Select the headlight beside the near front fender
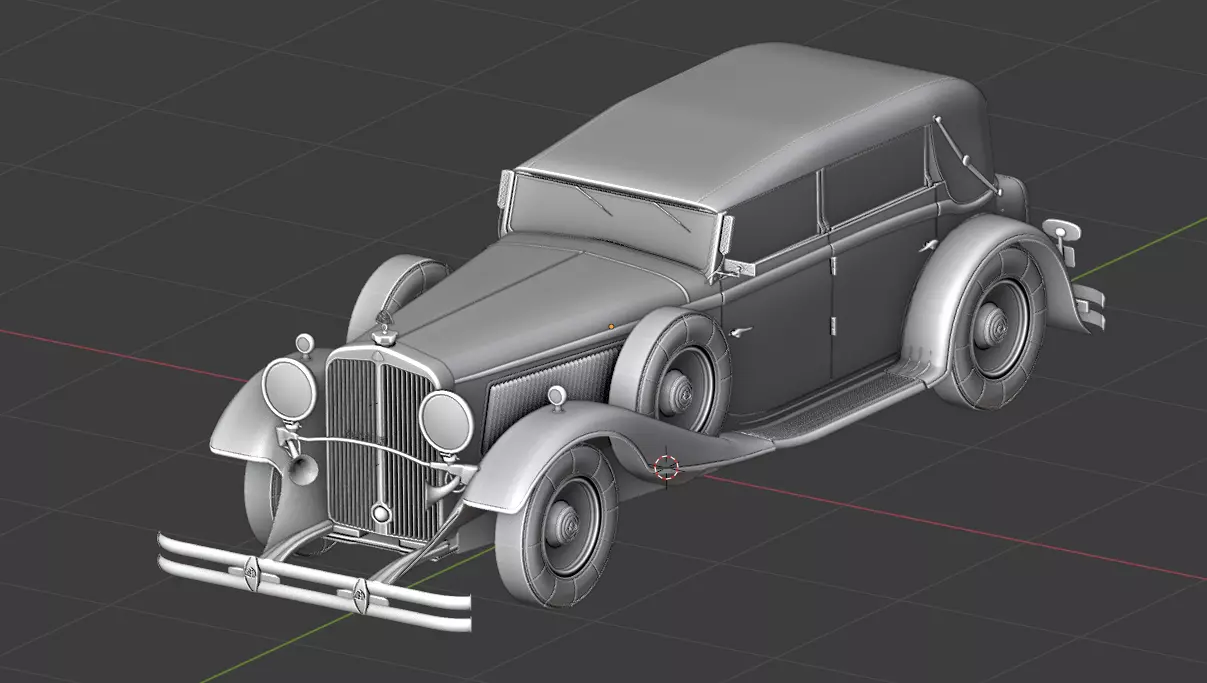Viewport: 1207px width, 683px height. (445, 421)
